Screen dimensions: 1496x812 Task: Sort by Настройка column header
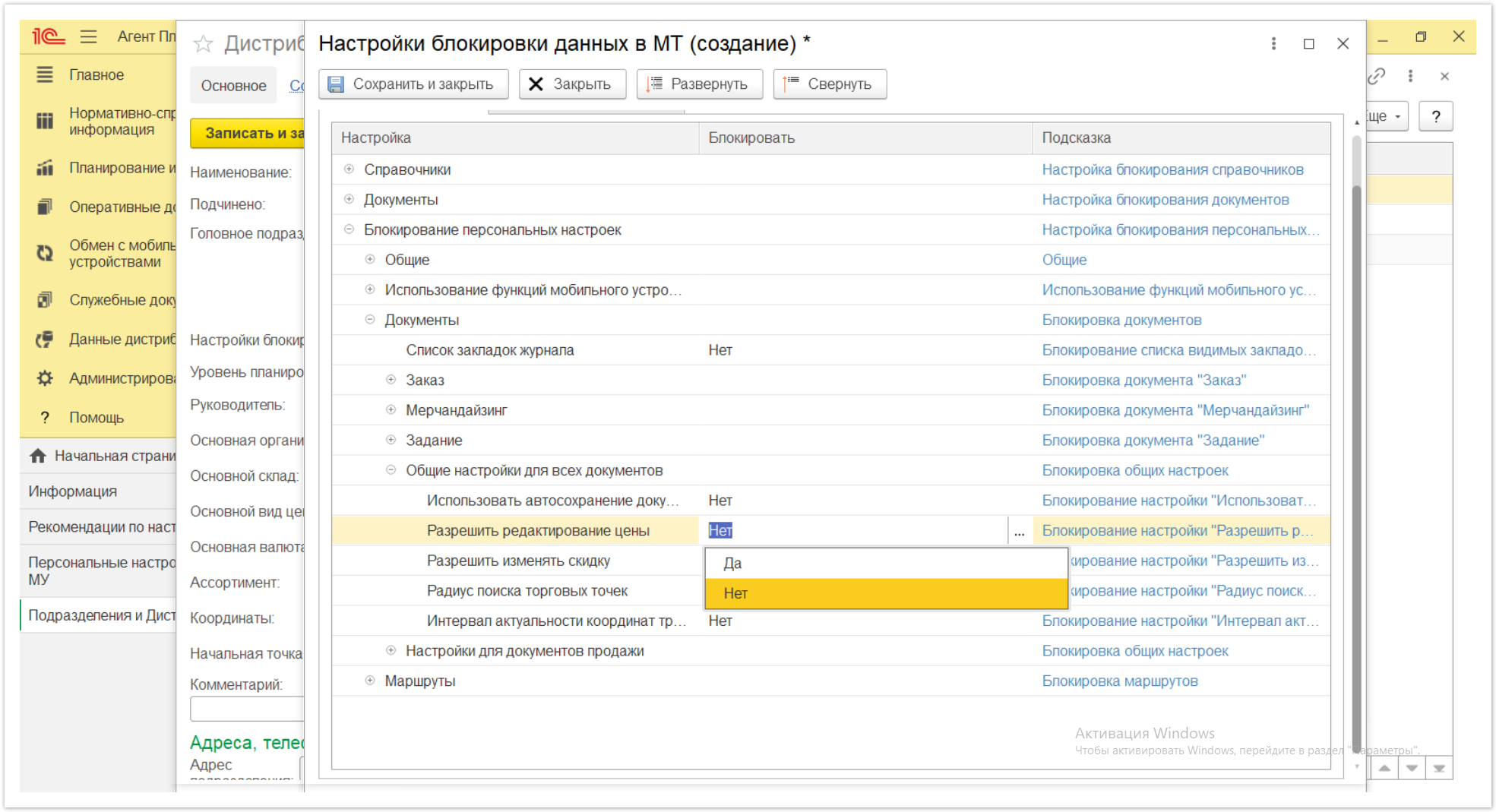515,138
